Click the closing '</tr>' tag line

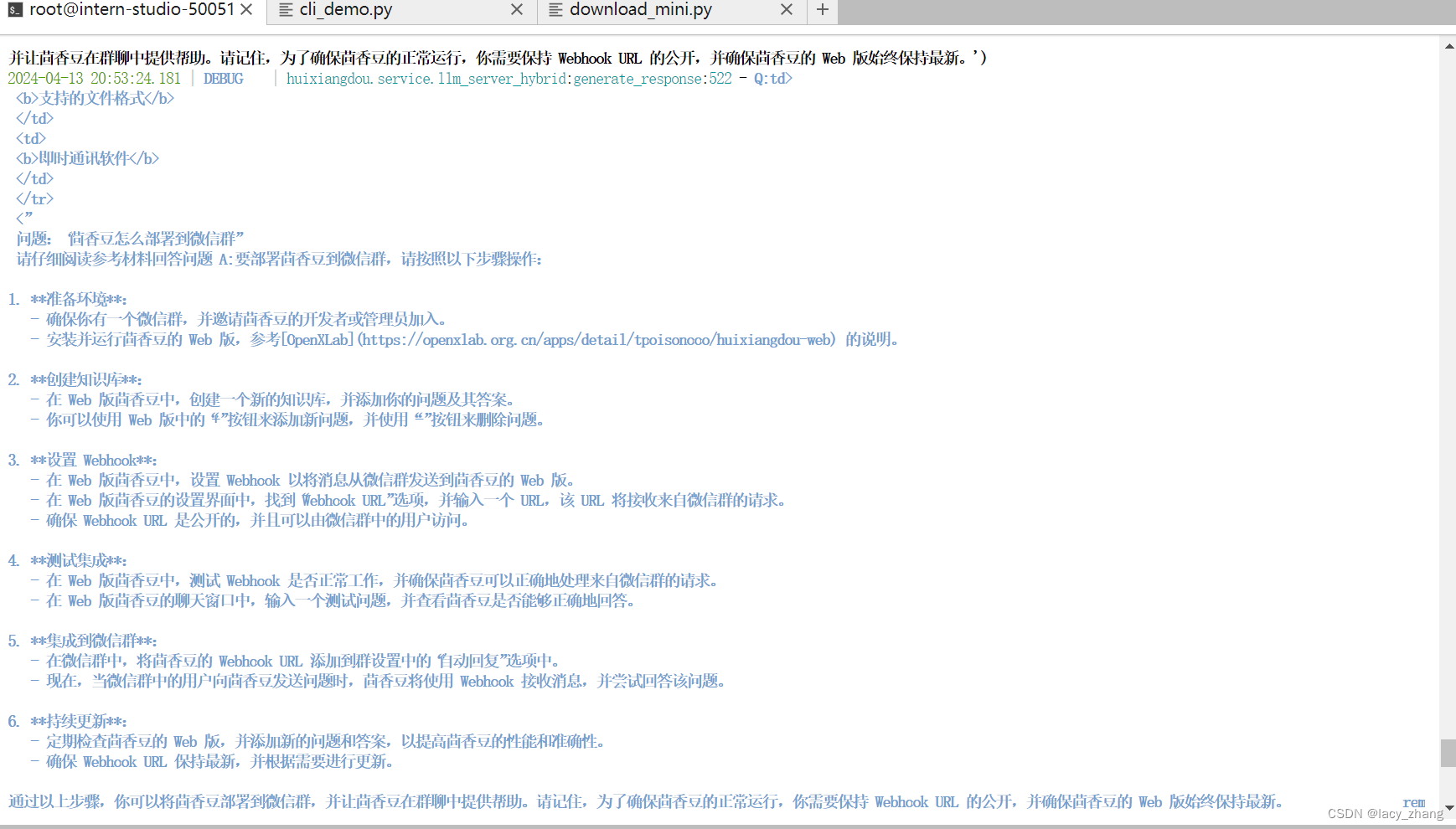tap(34, 199)
